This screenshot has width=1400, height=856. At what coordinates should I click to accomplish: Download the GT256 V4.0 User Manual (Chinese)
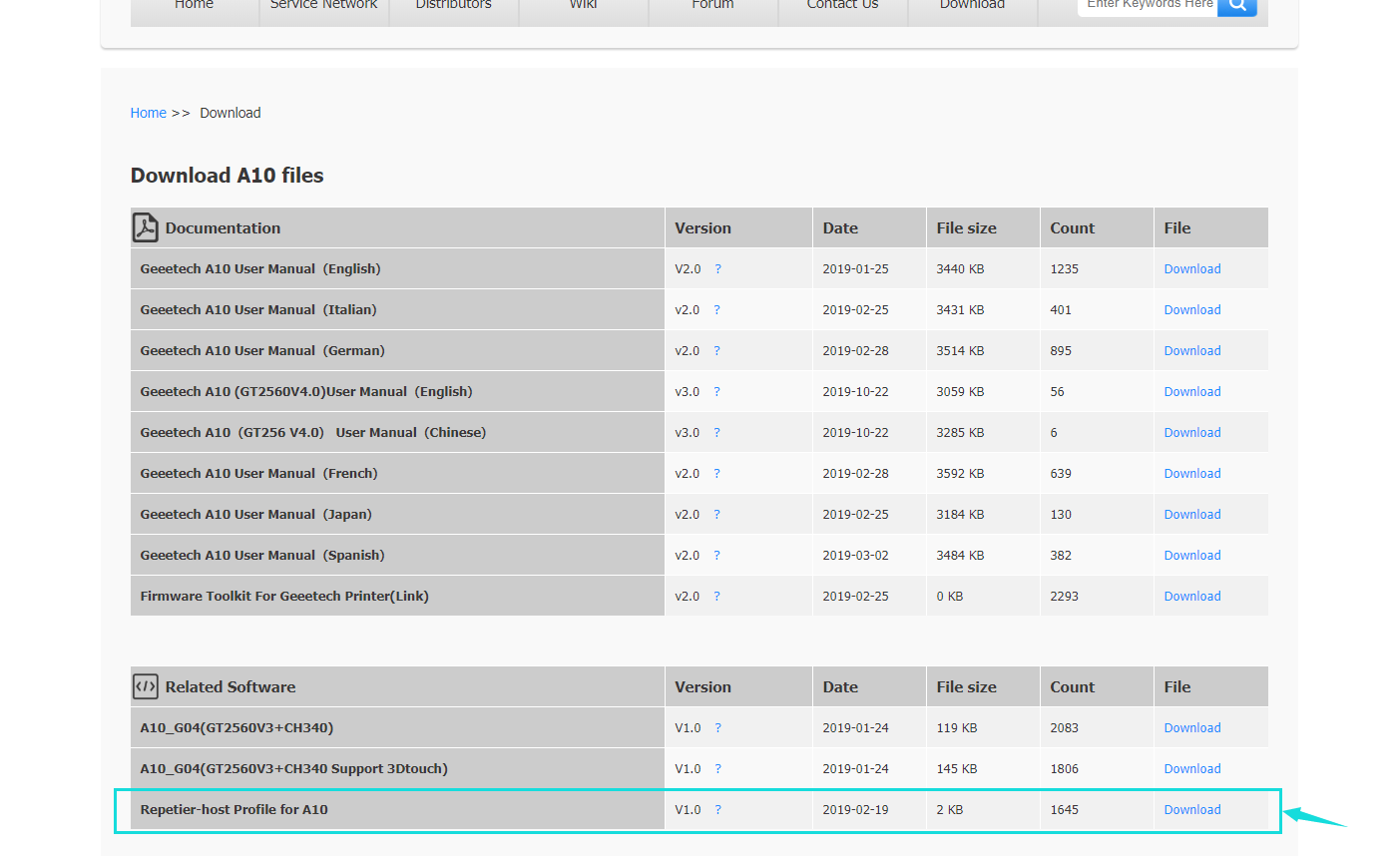[1192, 433]
